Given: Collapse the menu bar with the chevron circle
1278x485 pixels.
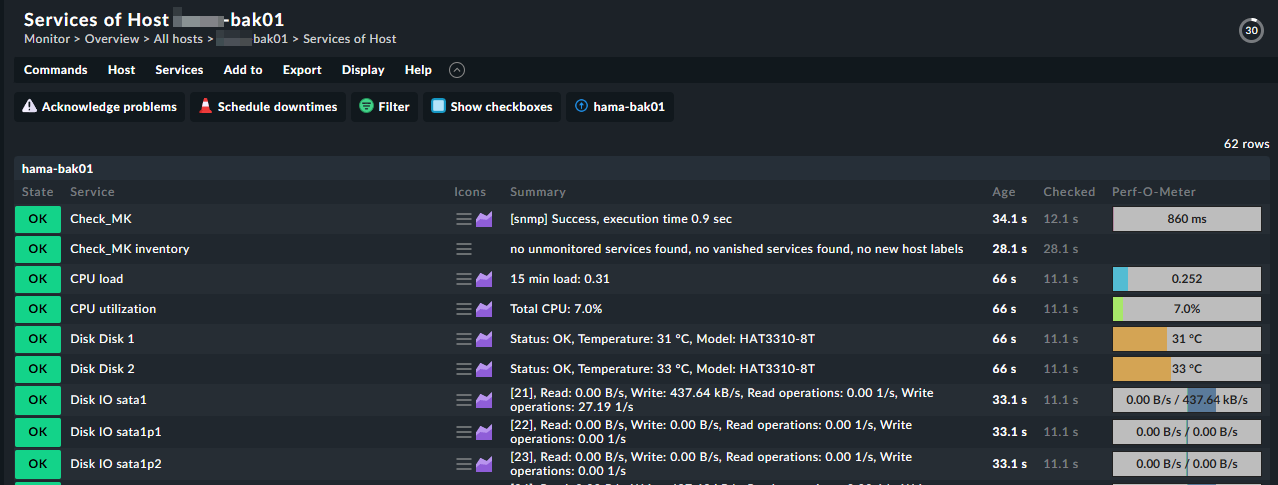Looking at the screenshot, I should click(x=457, y=70).
